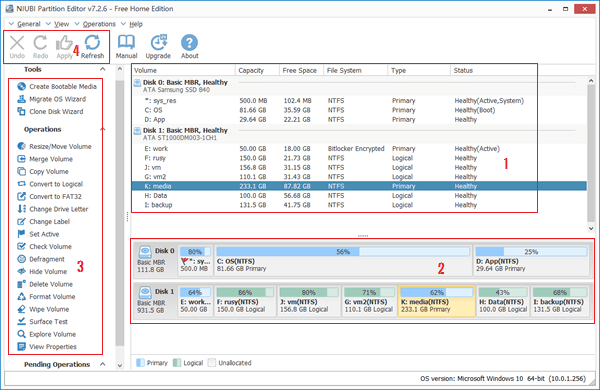The image size is (600, 390).
Task: Select Disk 1 header in volume list
Action: [359, 134]
